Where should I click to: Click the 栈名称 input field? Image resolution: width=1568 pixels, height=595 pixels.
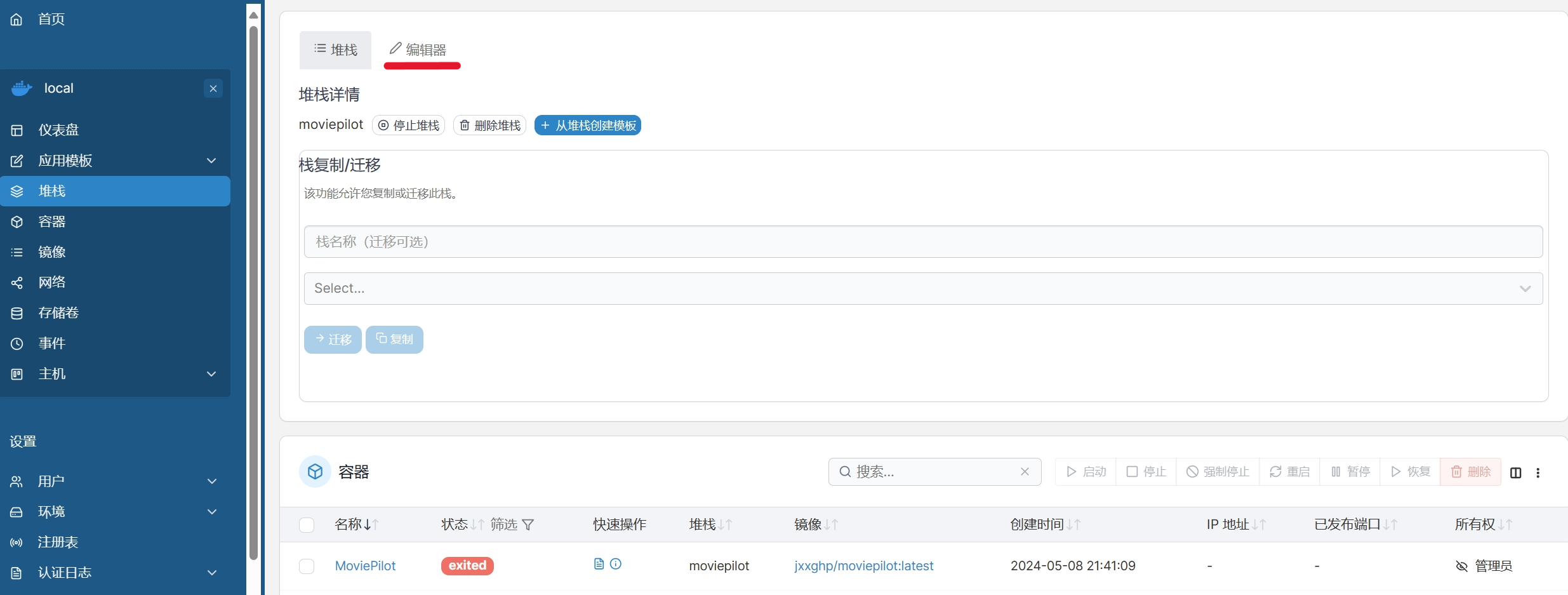[923, 242]
